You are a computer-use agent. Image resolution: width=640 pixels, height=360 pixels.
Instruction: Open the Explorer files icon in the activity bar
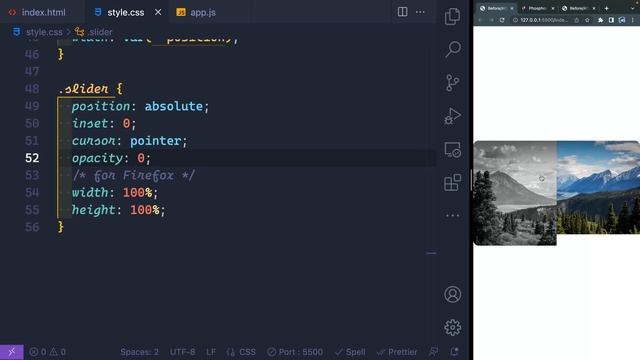pyautogui.click(x=452, y=16)
